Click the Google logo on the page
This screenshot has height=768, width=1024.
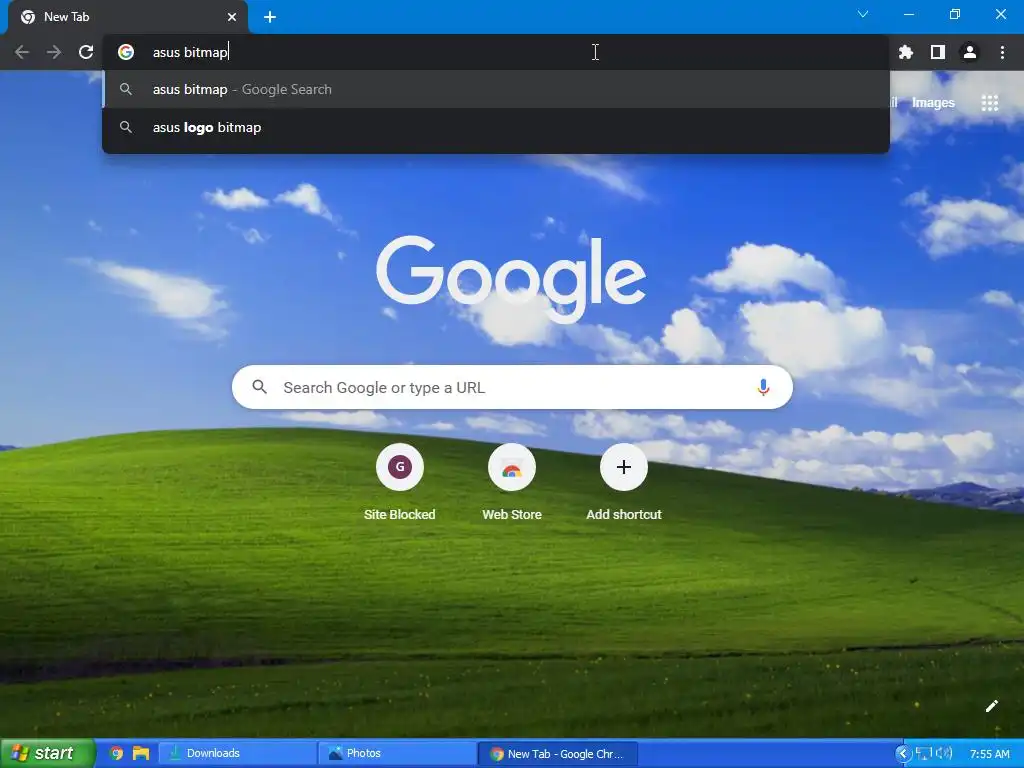[x=511, y=280]
